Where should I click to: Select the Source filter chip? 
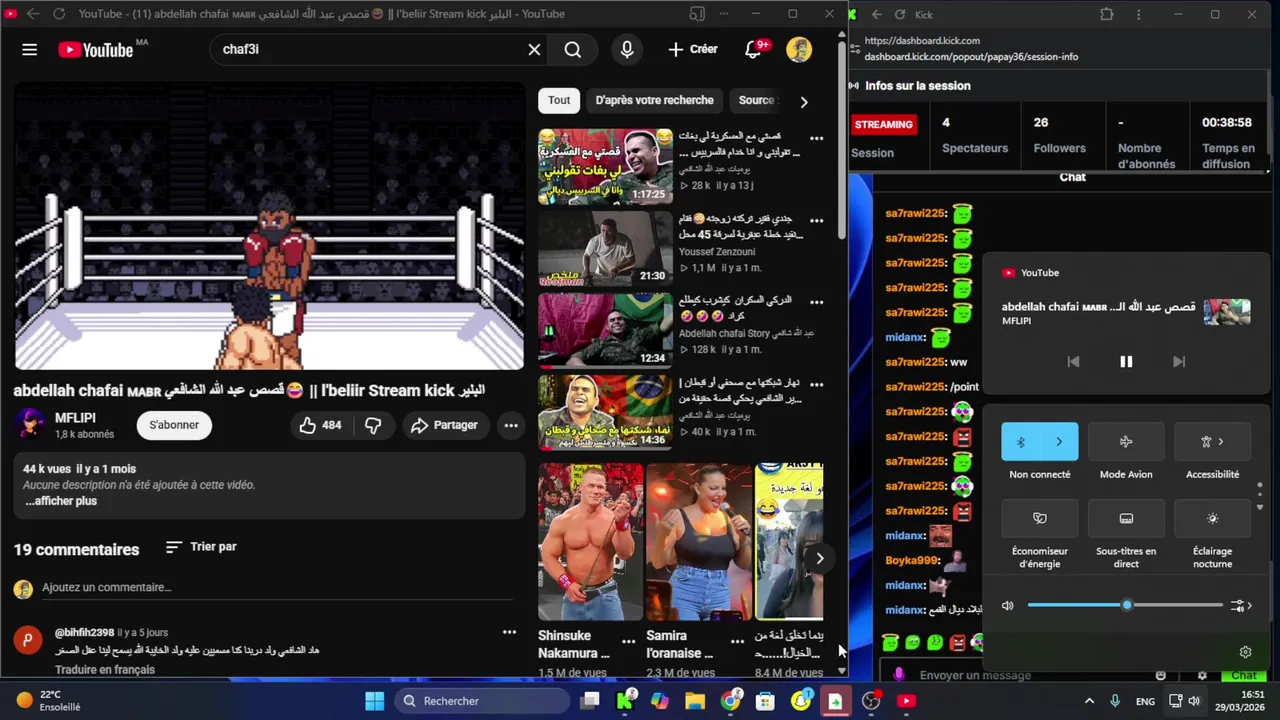click(x=756, y=100)
